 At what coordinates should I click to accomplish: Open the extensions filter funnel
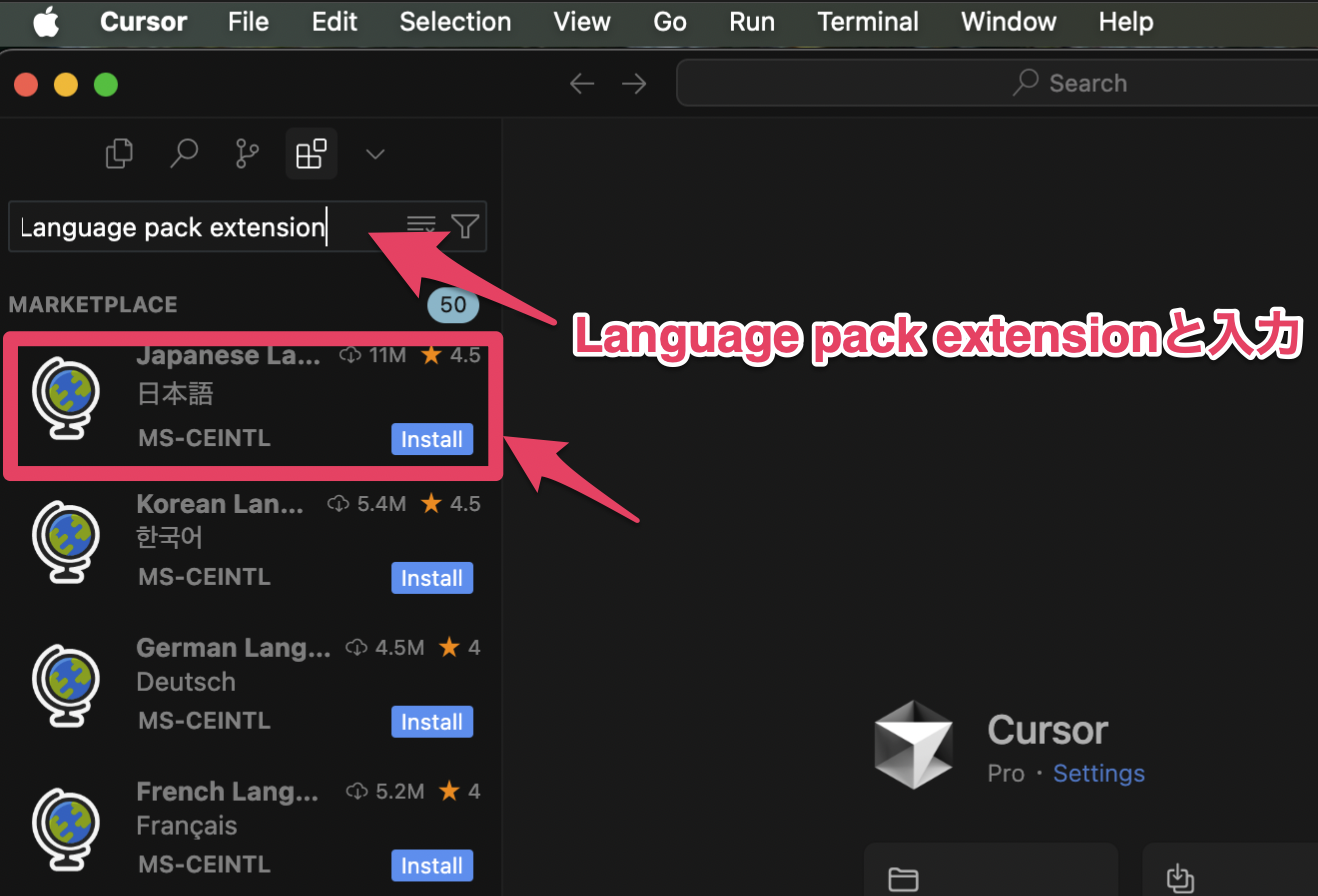(465, 227)
